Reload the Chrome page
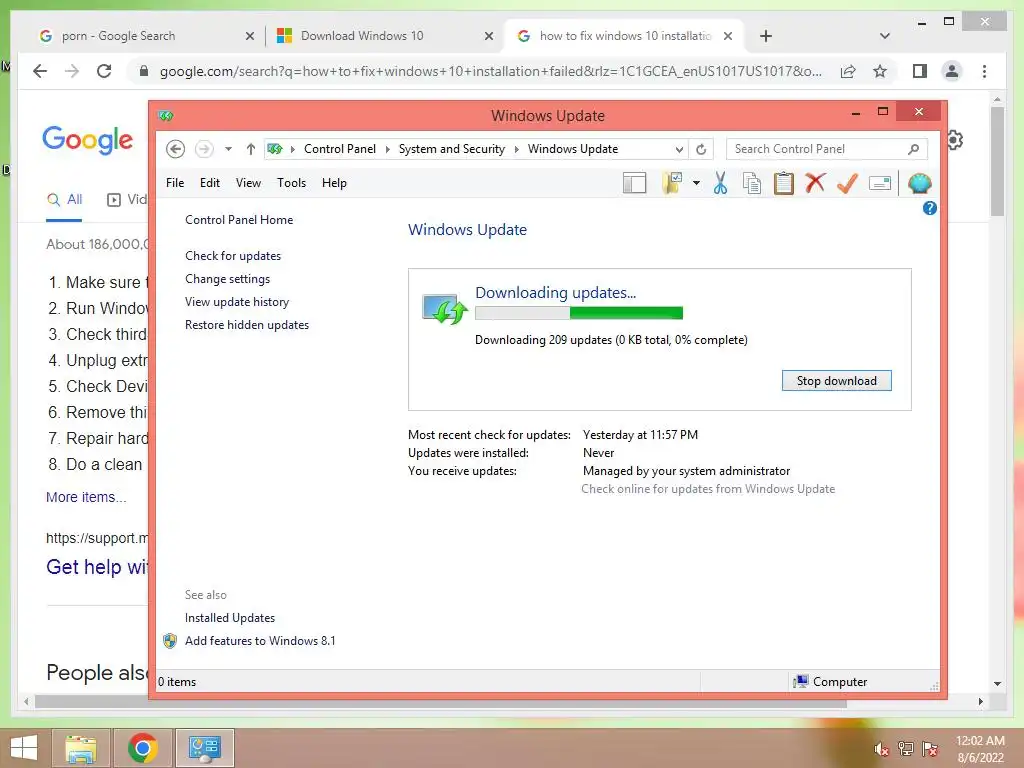 coord(104,71)
